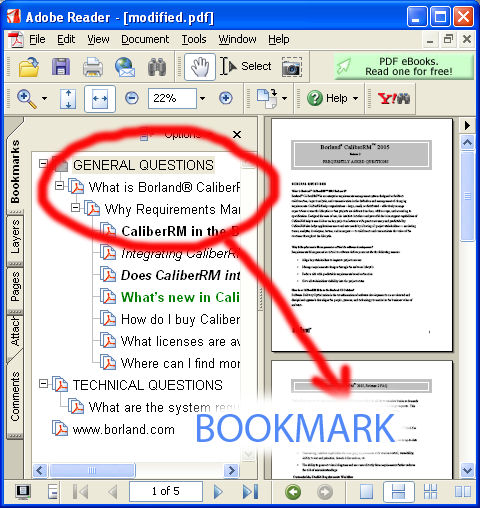Rotate the page view icon

[267, 98]
